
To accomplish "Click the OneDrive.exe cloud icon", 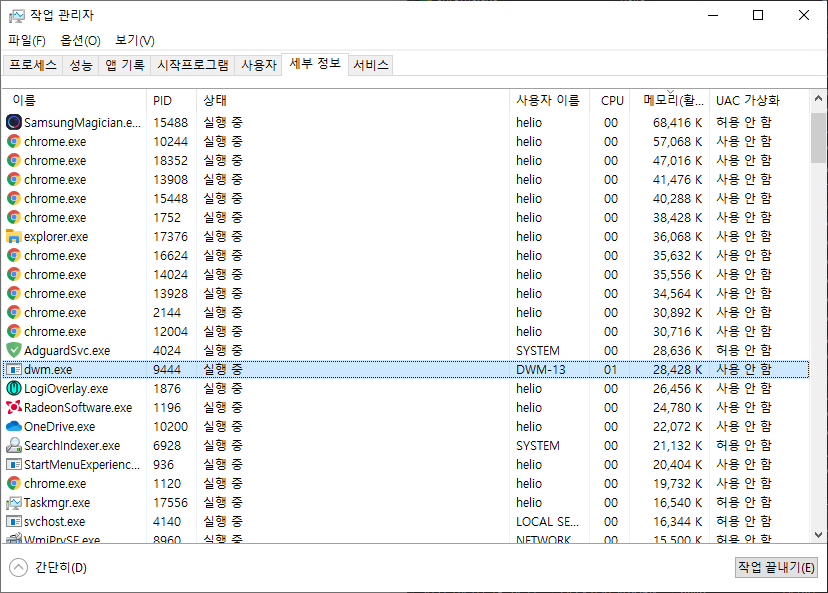I will (14, 426).
